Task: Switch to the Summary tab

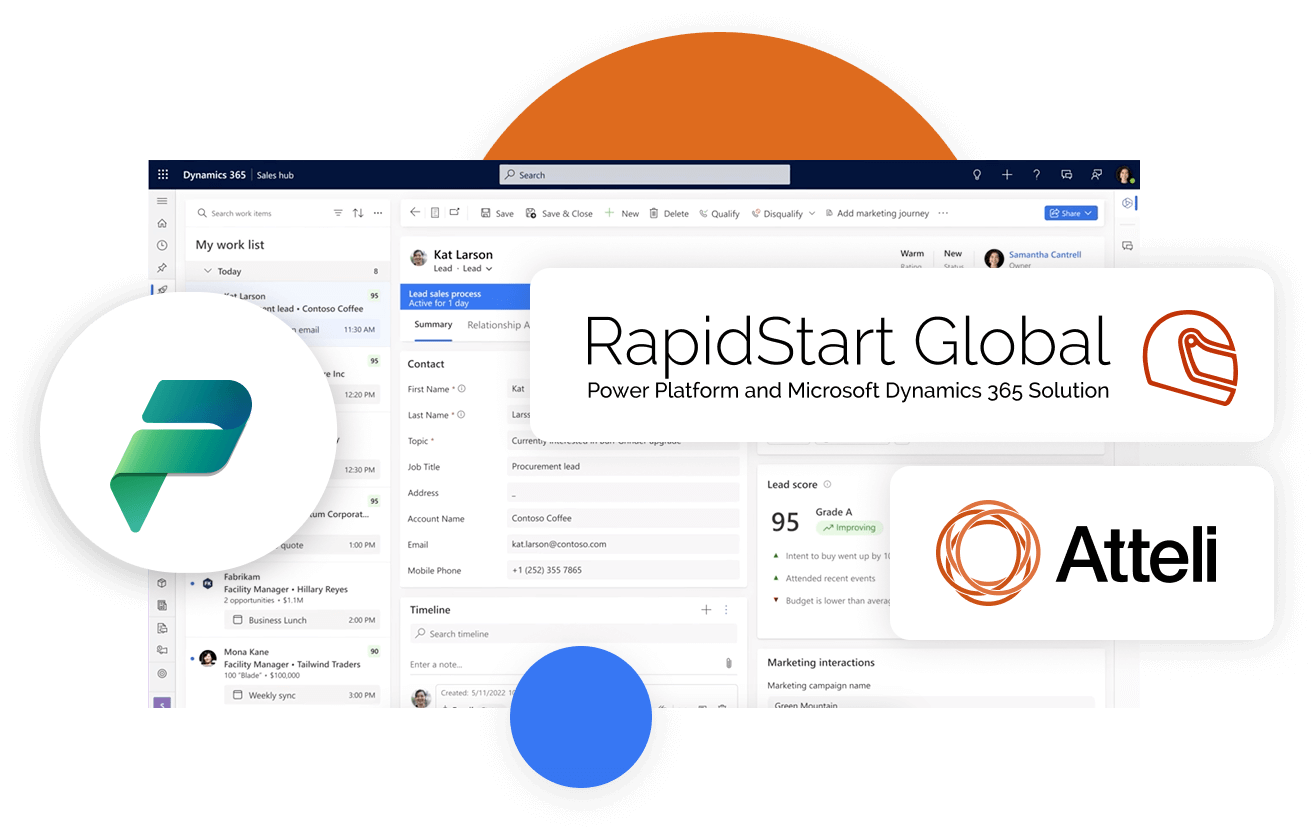Action: pyautogui.click(x=432, y=325)
